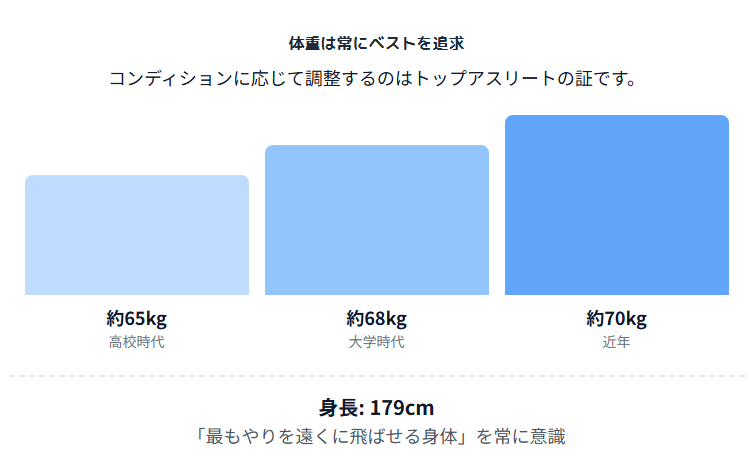This screenshot has width=753, height=470.
Task: Select the 約65kg weight label
Action: pos(137,318)
